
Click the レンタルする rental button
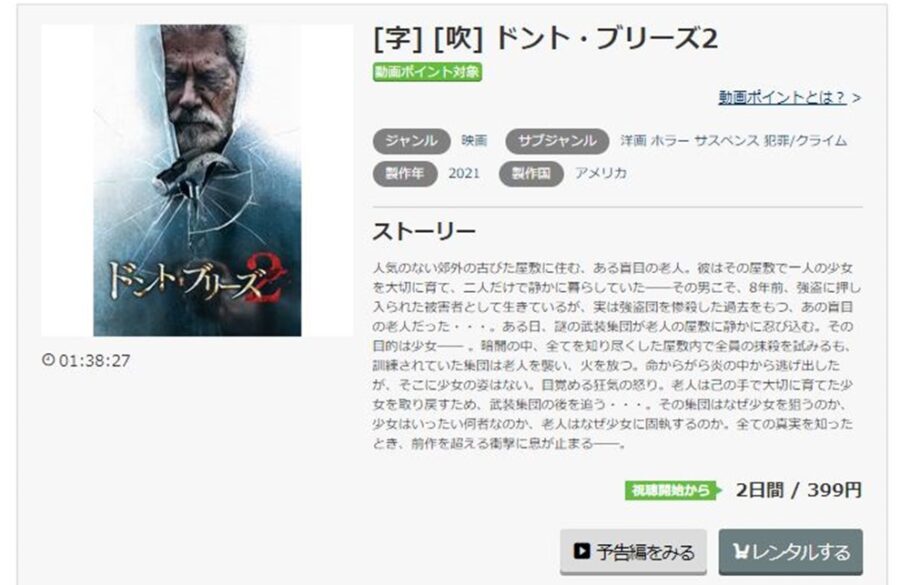pyautogui.click(x=790, y=551)
